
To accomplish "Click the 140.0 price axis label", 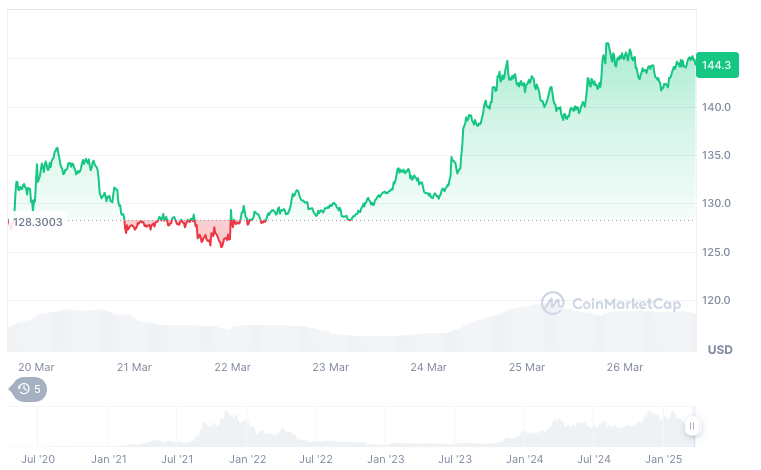I will click(719, 107).
